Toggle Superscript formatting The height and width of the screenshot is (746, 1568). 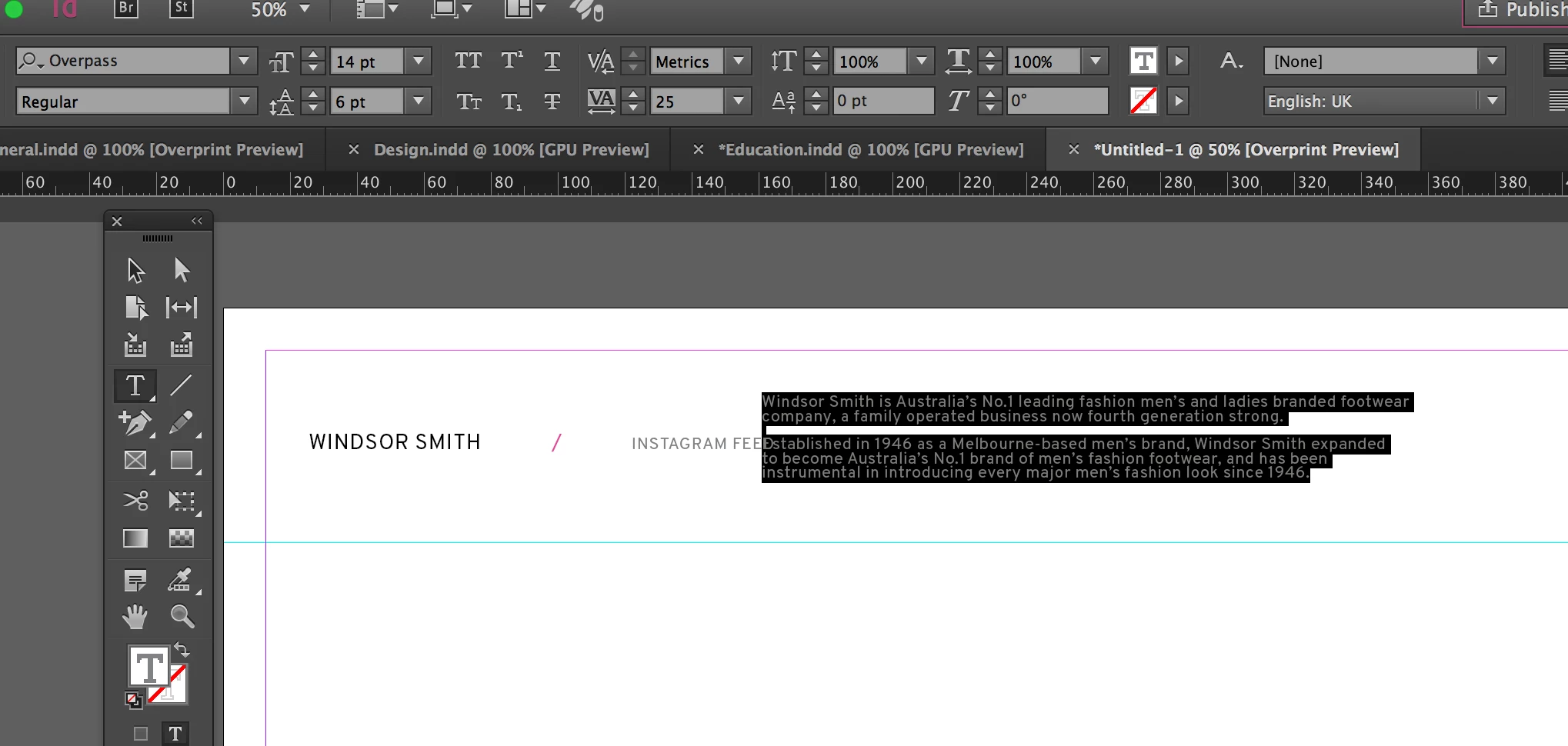coord(512,61)
